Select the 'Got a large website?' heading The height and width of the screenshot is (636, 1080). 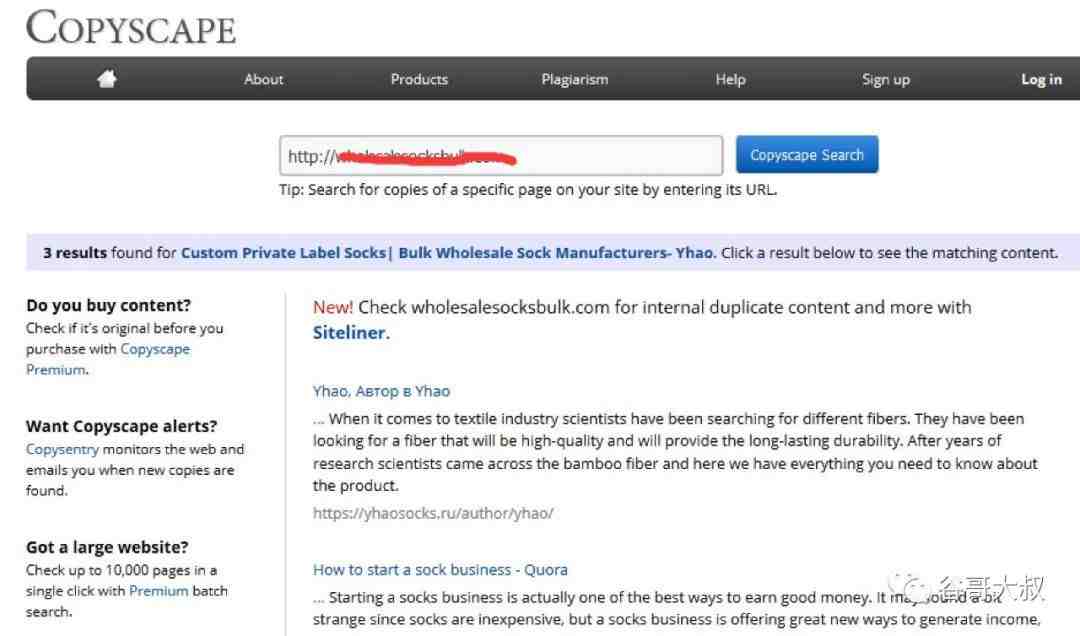tap(107, 547)
